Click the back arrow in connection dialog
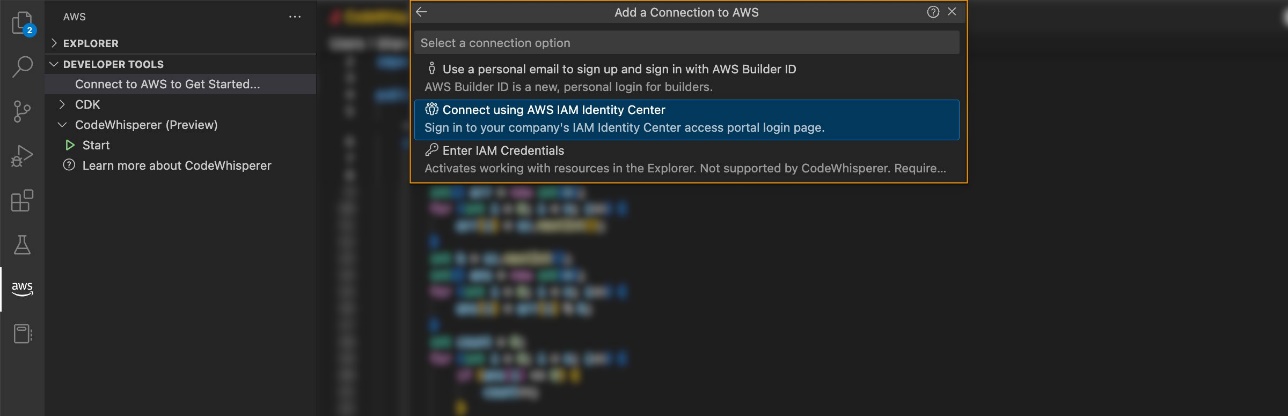 422,12
